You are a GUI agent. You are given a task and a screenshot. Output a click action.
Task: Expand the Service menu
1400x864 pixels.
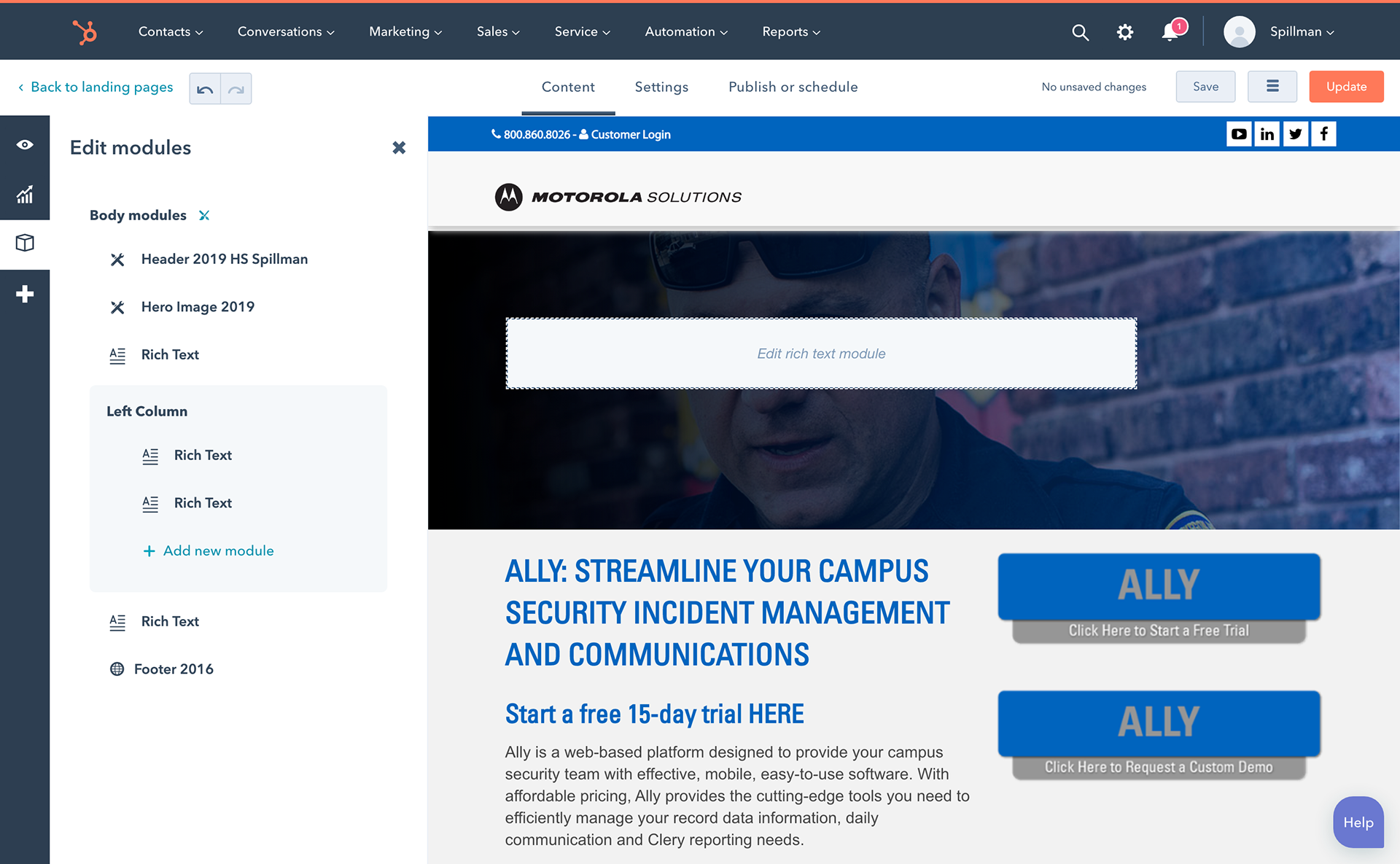pyautogui.click(x=582, y=31)
